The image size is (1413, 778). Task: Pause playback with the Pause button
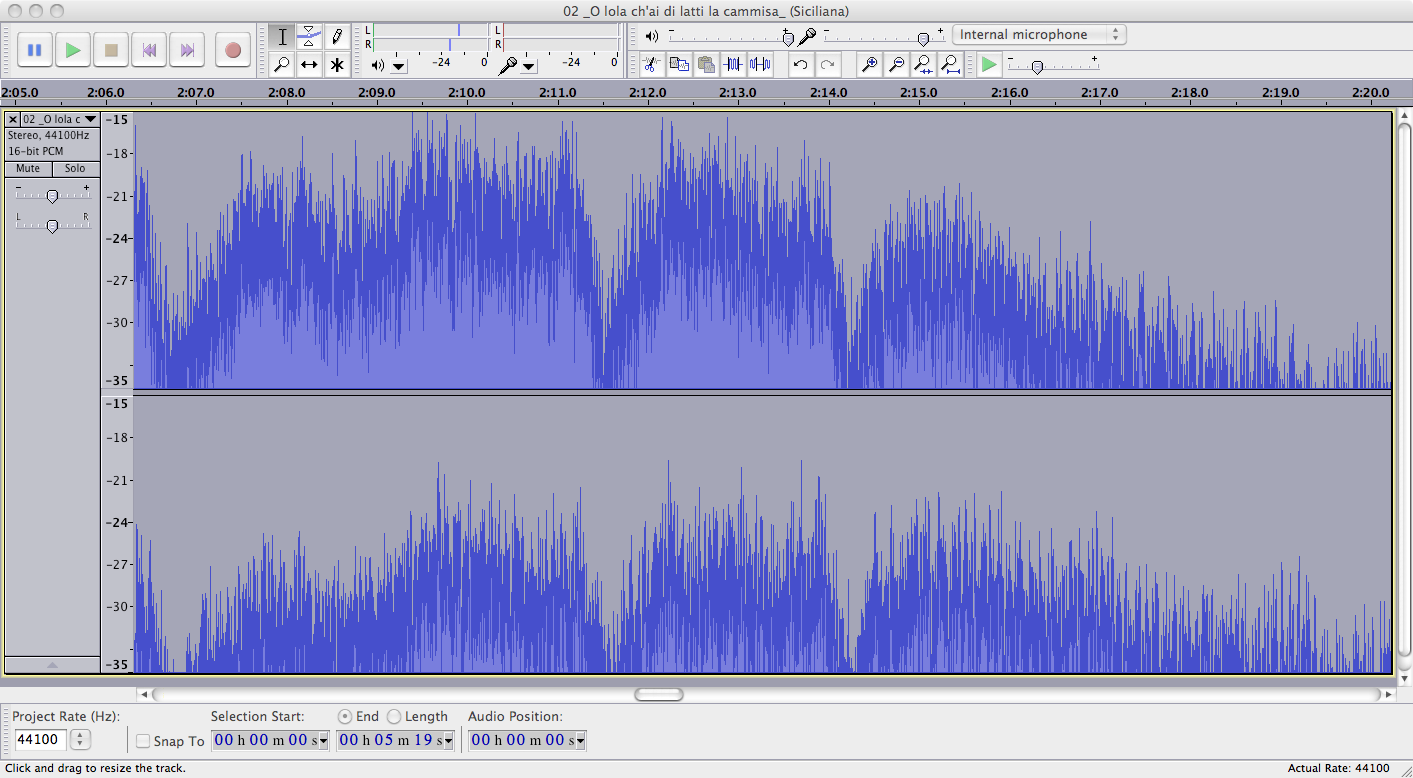click(35, 50)
